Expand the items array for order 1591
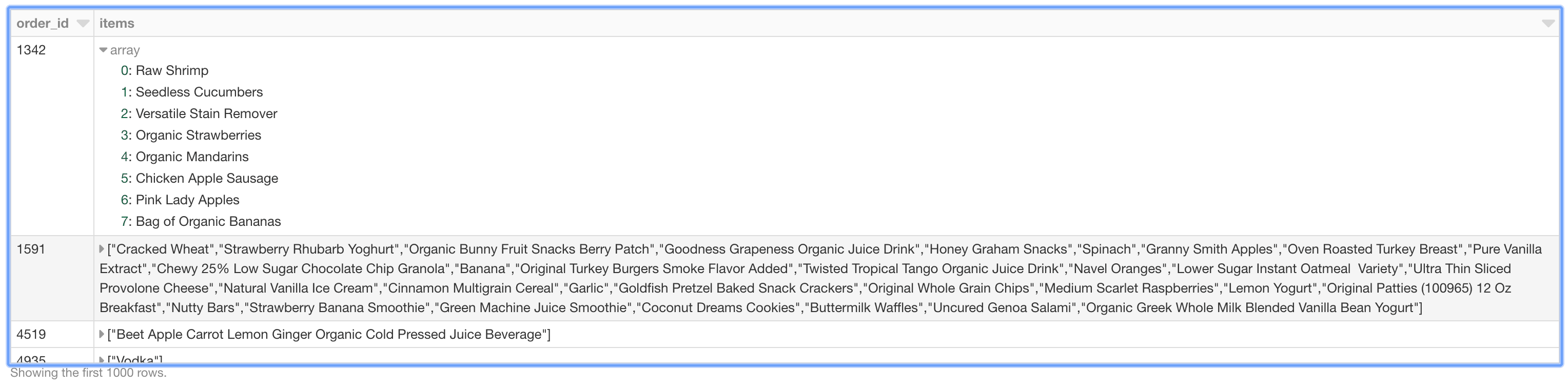This screenshot has width=1568, height=386. [102, 249]
